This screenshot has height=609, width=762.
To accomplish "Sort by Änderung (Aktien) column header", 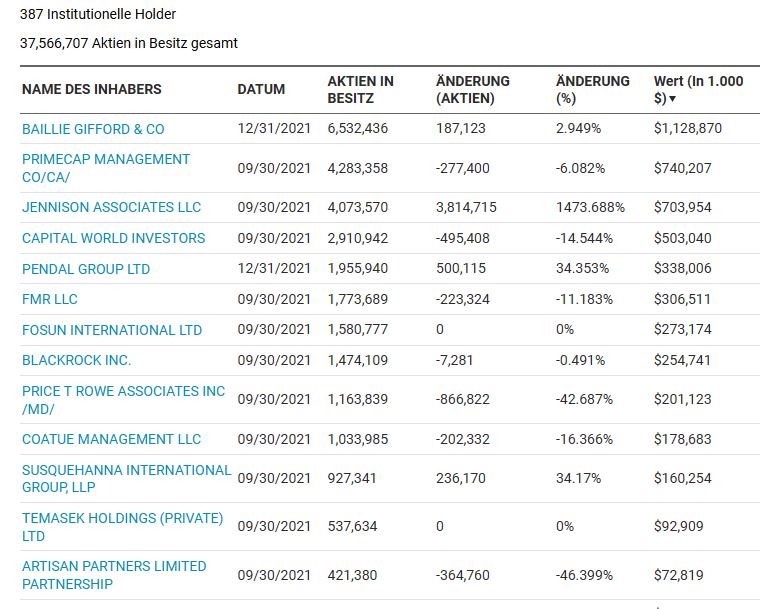I will coord(473,89).
